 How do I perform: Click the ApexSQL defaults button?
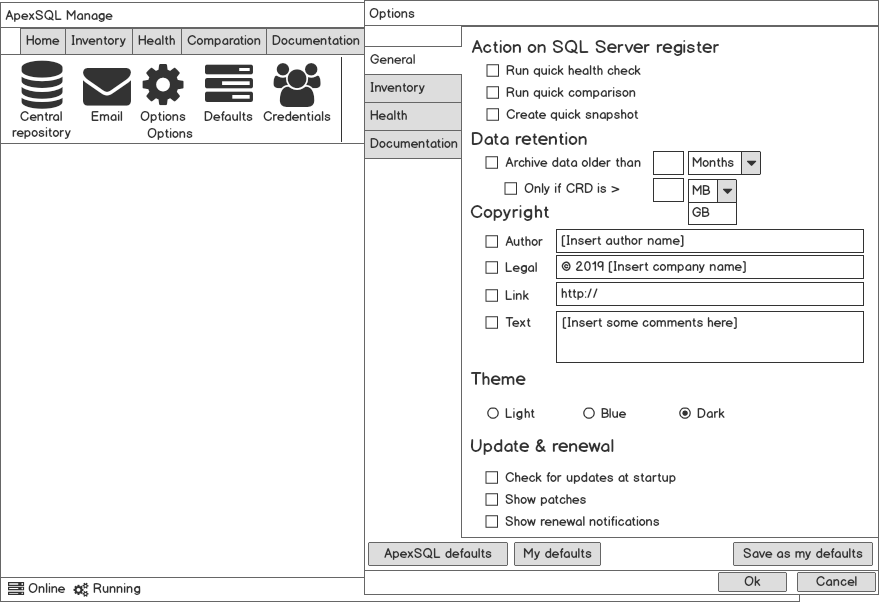tap(438, 554)
